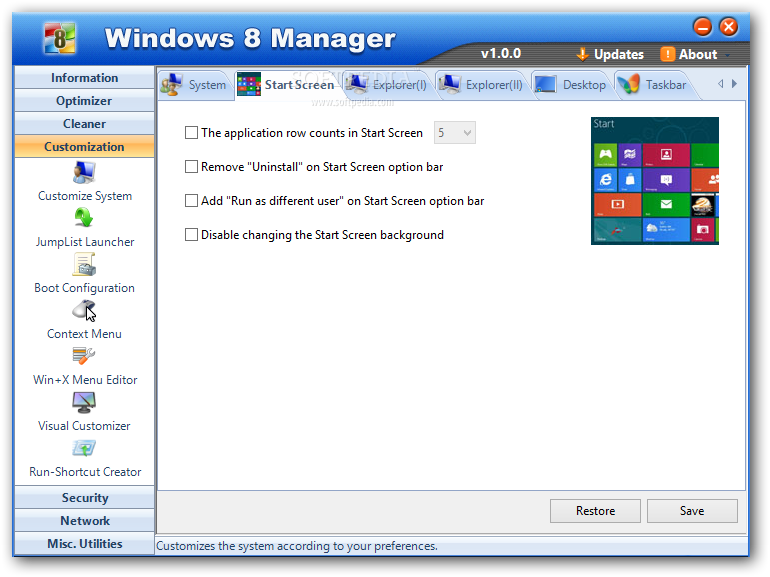Enable application row counts in Start Screen
This screenshot has width=770, height=577.
coord(191,133)
